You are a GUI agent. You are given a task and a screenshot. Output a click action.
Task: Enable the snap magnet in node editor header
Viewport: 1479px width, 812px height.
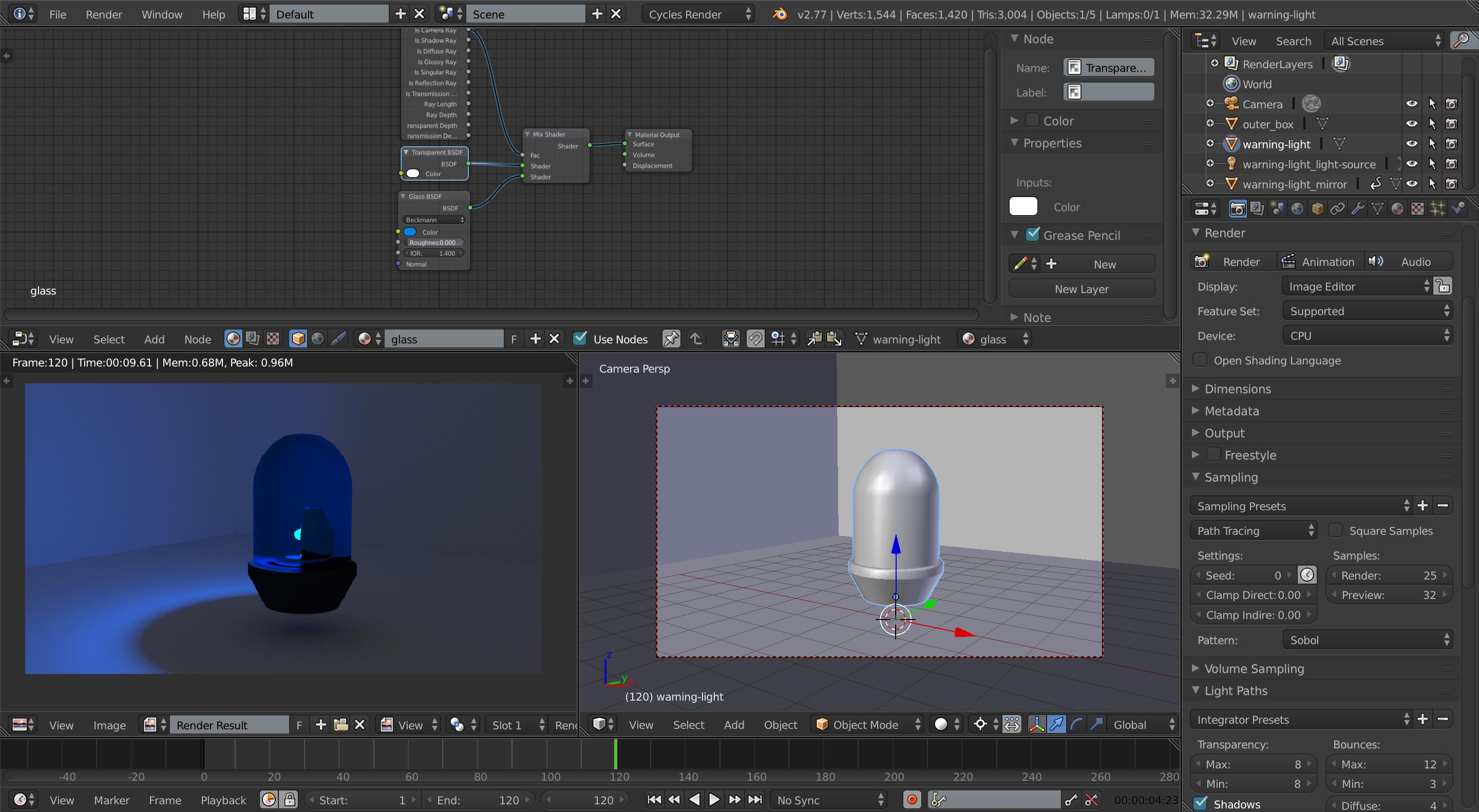pyautogui.click(x=755, y=339)
